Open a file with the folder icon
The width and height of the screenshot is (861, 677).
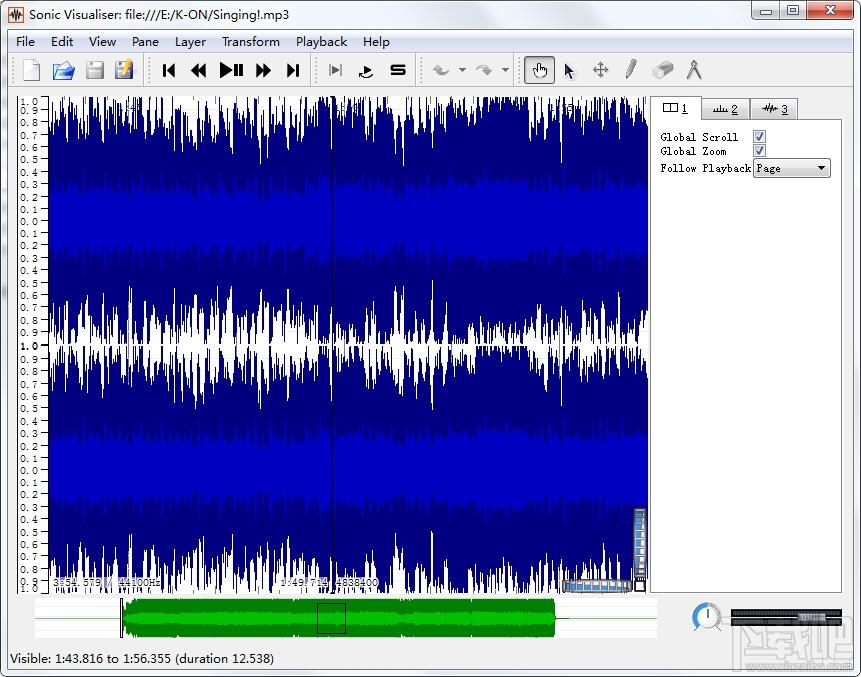coord(63,70)
